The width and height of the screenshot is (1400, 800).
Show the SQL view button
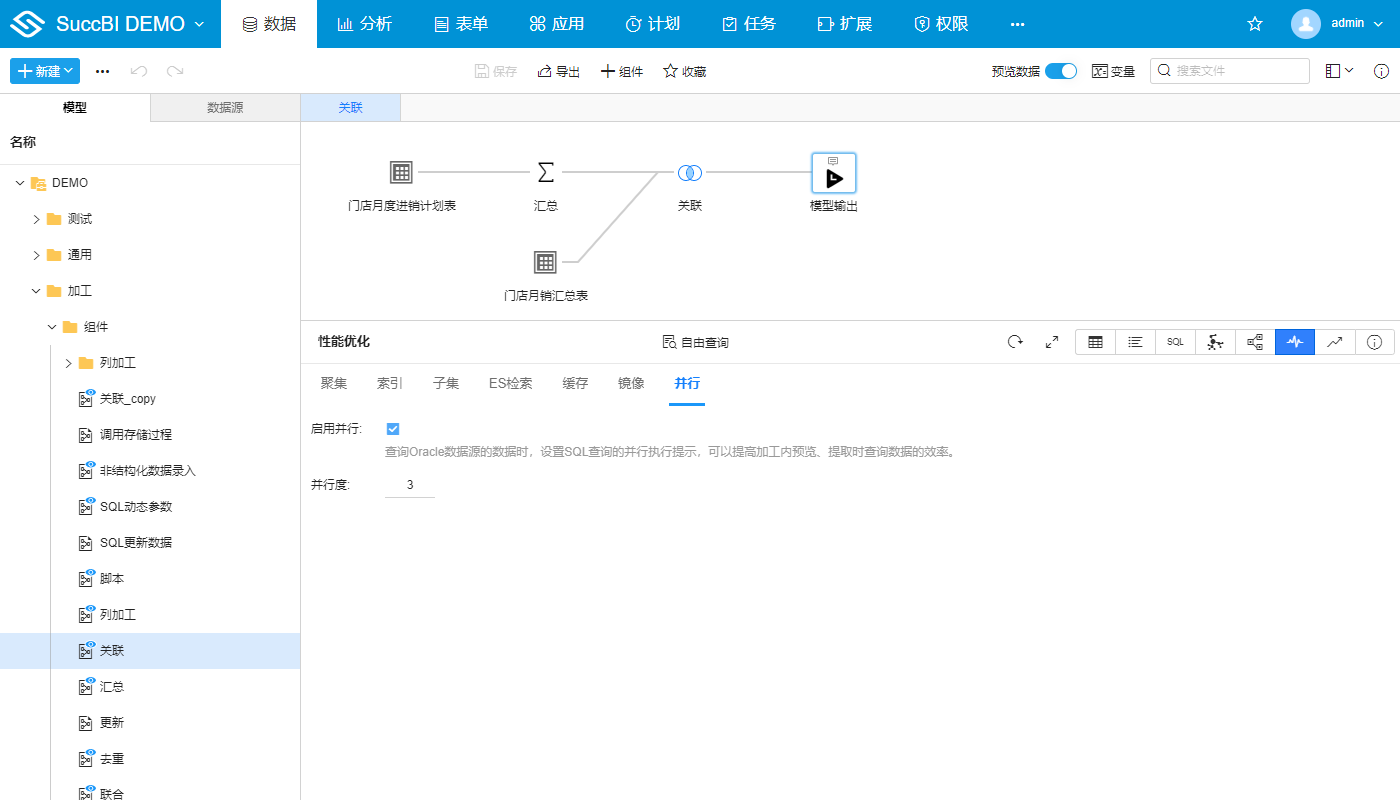click(1175, 342)
